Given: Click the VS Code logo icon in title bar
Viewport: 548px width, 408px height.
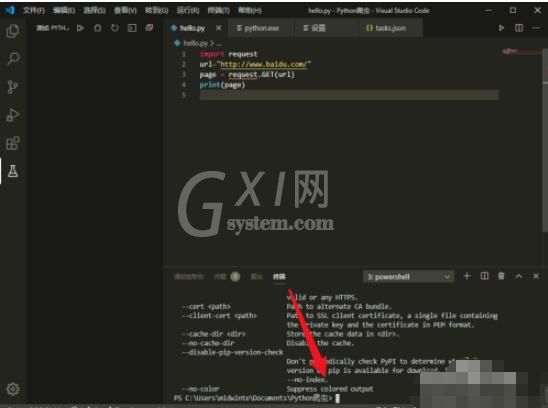Looking at the screenshot, I should (10, 10).
